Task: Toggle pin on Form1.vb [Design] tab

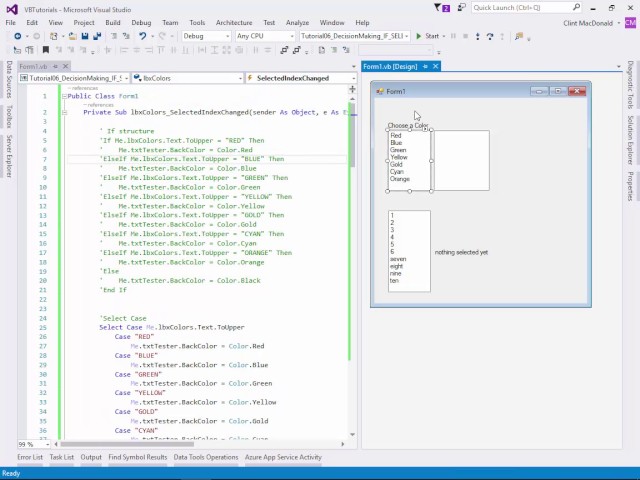Action: (x=425, y=66)
